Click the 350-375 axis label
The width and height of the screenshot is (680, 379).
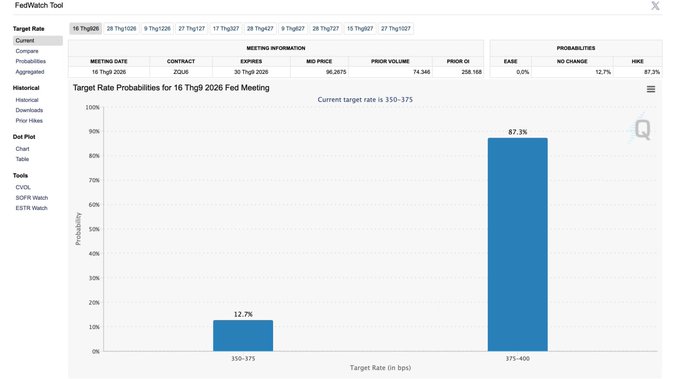(243, 359)
